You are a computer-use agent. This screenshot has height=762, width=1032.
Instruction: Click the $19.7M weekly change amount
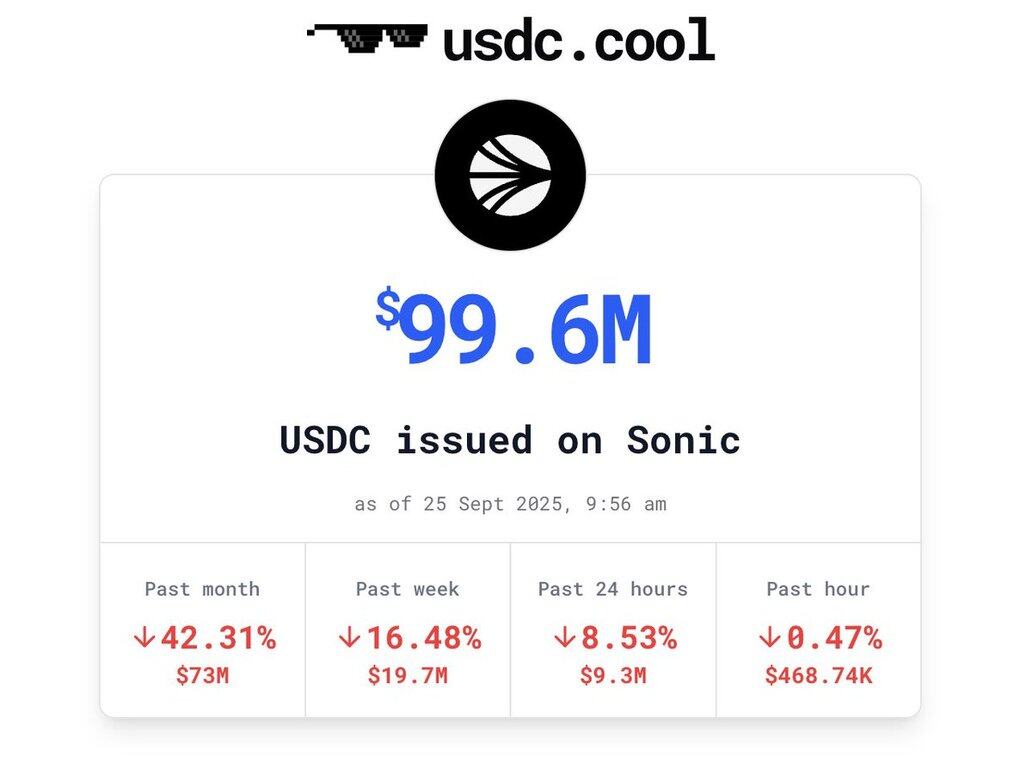(408, 676)
